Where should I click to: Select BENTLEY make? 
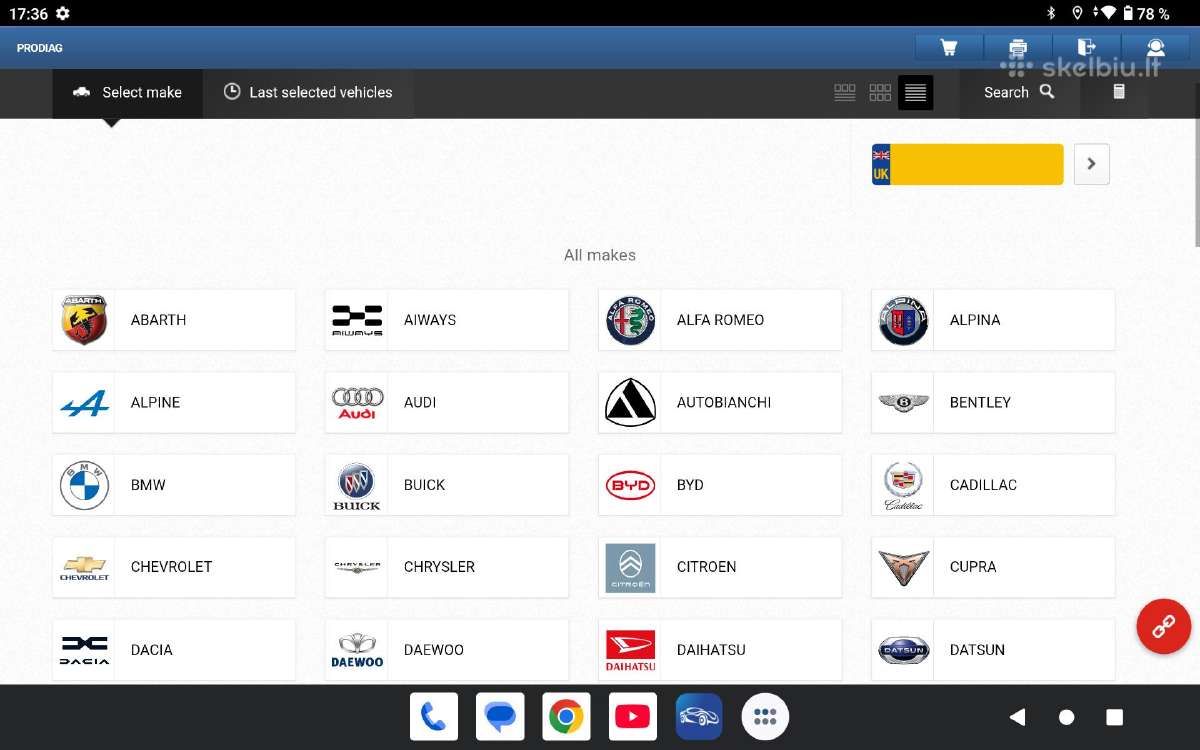(x=993, y=402)
